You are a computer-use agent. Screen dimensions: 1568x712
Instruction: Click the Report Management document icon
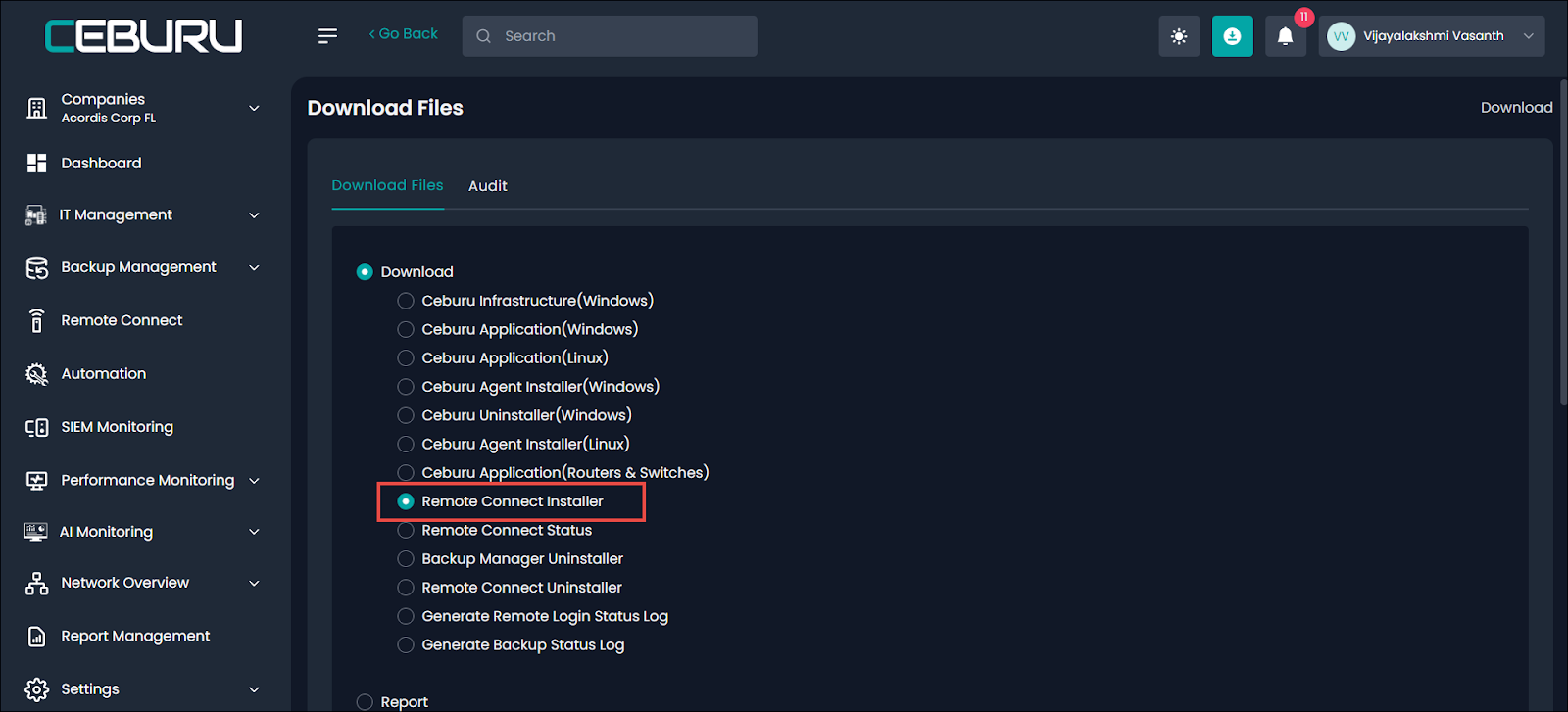point(36,637)
